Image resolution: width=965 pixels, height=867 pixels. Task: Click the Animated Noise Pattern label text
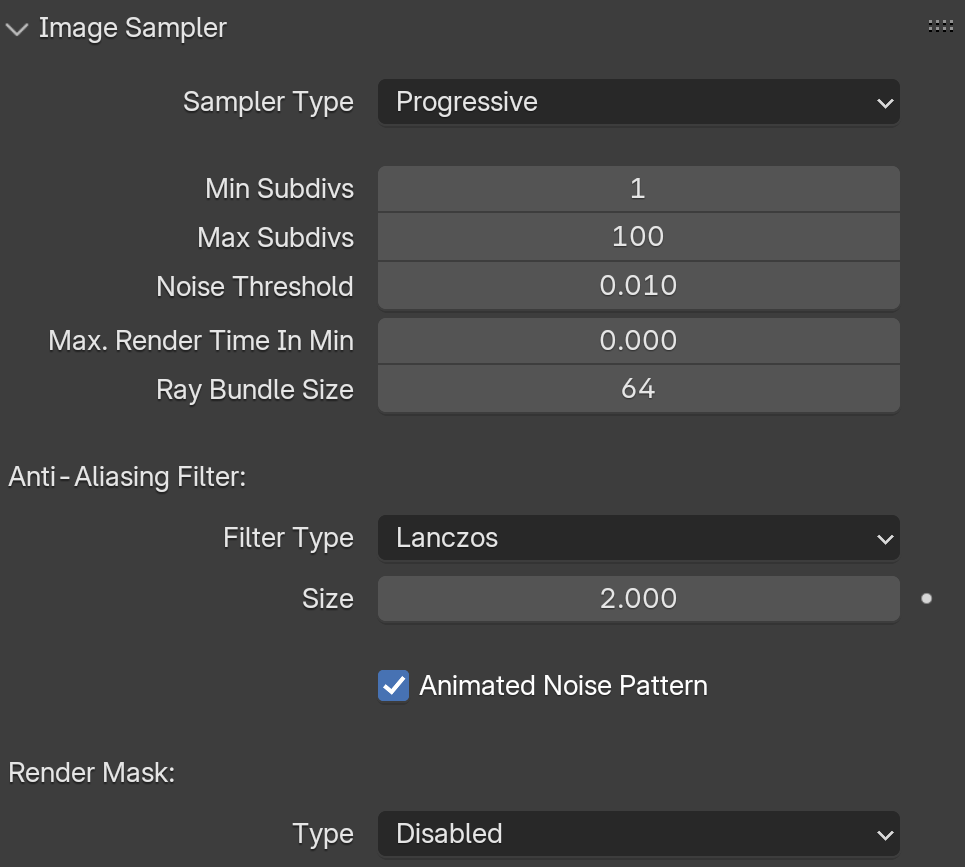[563, 685]
